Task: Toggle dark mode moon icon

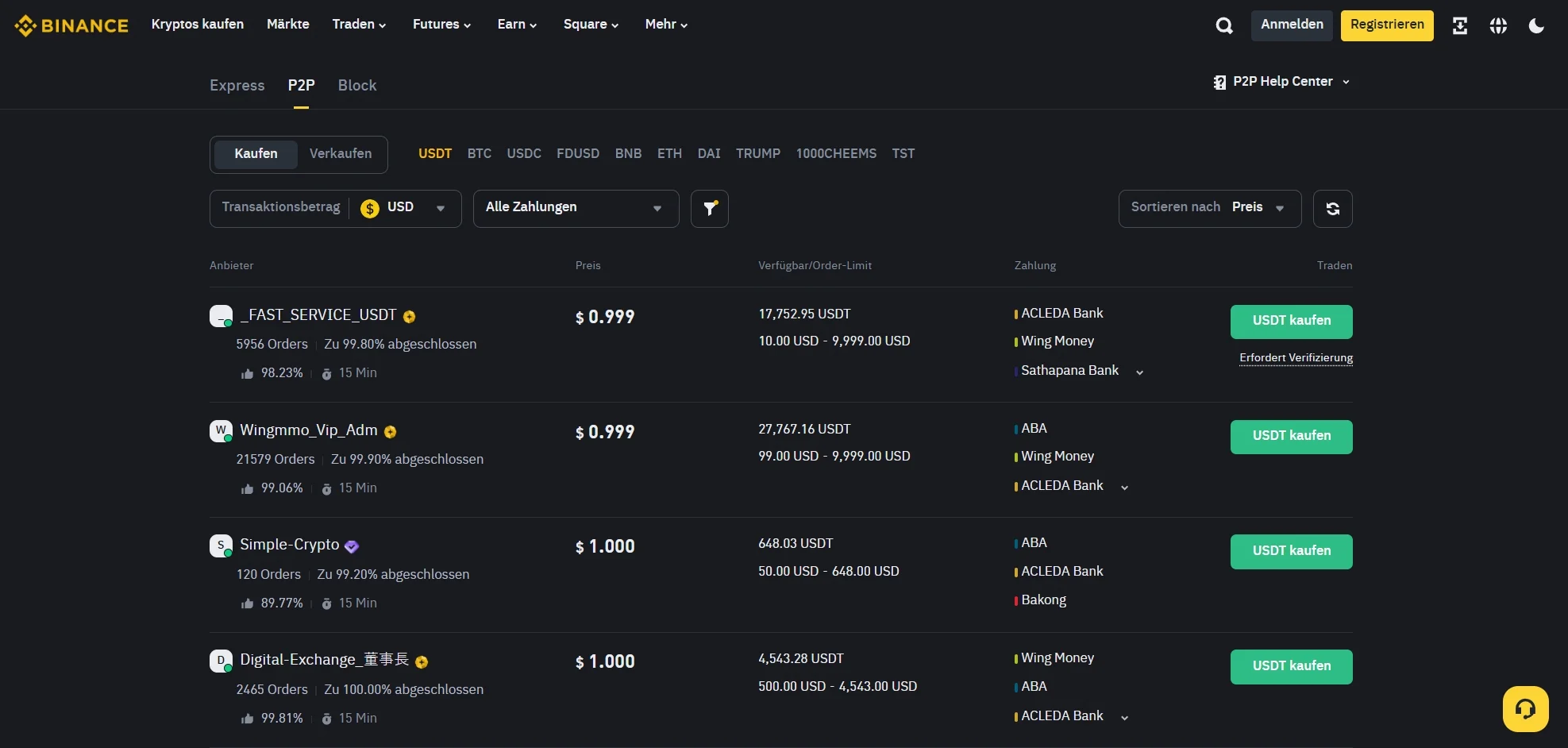Action: point(1537,25)
